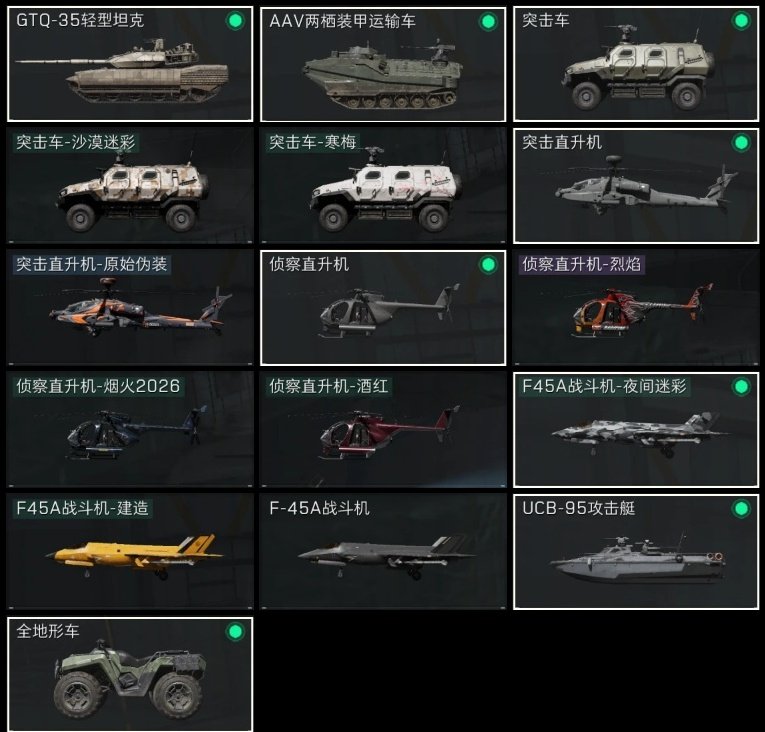Toggle green indicator on 侦察直升机 card
Viewport: 765px width, 732px height.
[488, 265]
